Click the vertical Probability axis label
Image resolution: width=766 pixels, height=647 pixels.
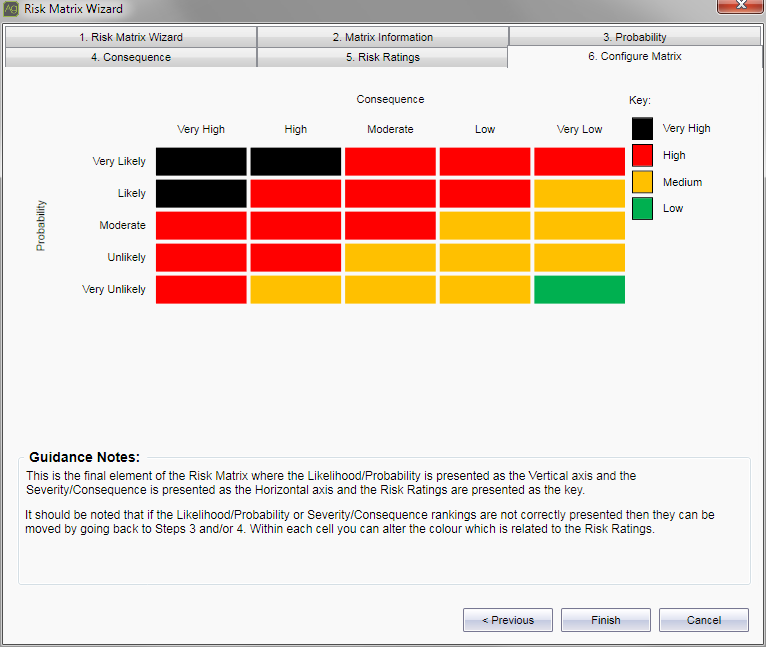(x=41, y=225)
